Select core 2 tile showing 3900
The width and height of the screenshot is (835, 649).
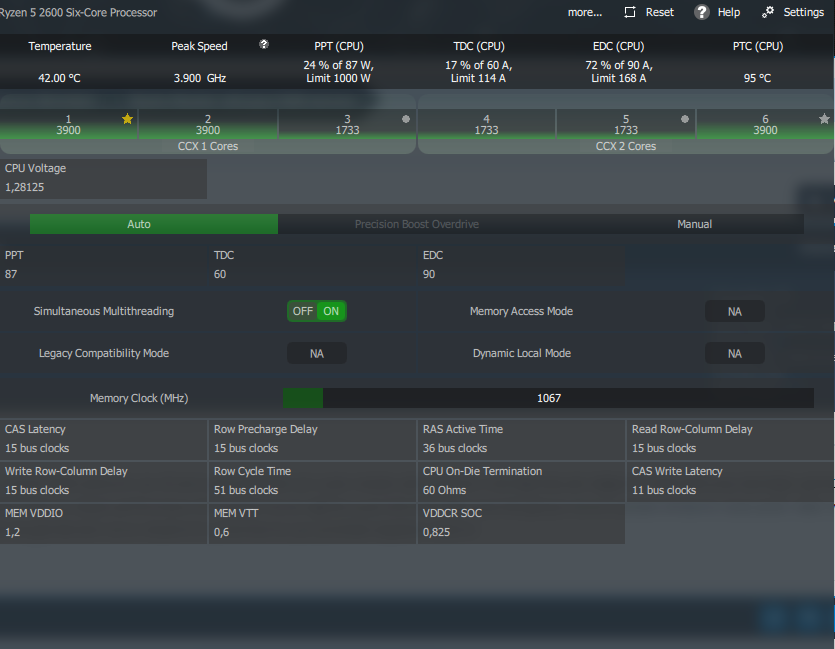(208, 125)
